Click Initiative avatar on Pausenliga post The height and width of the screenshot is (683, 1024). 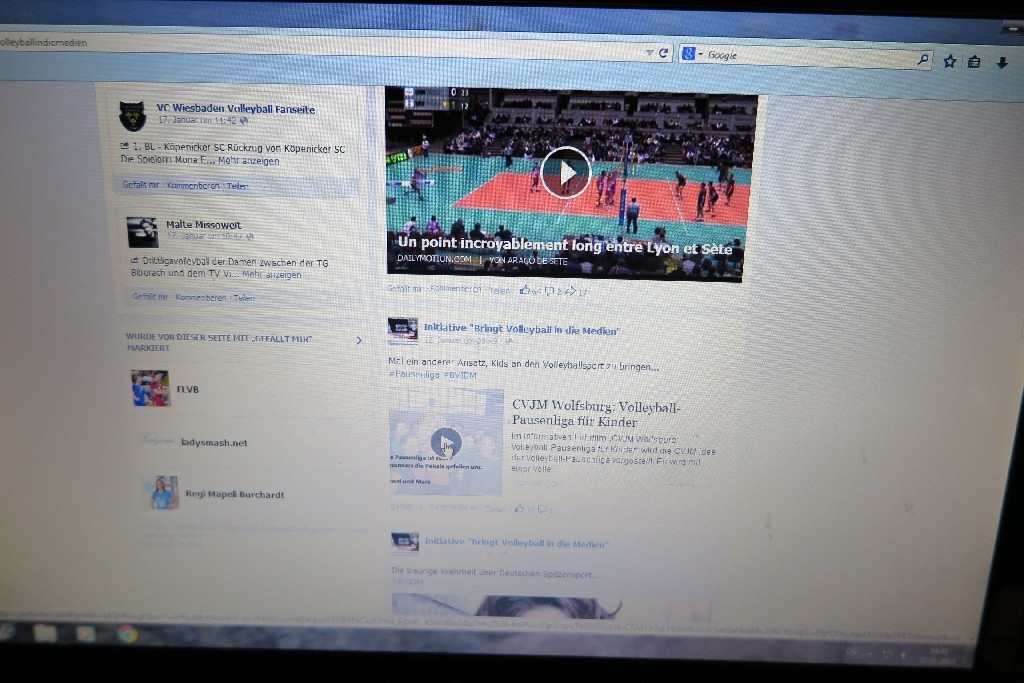pos(403,331)
